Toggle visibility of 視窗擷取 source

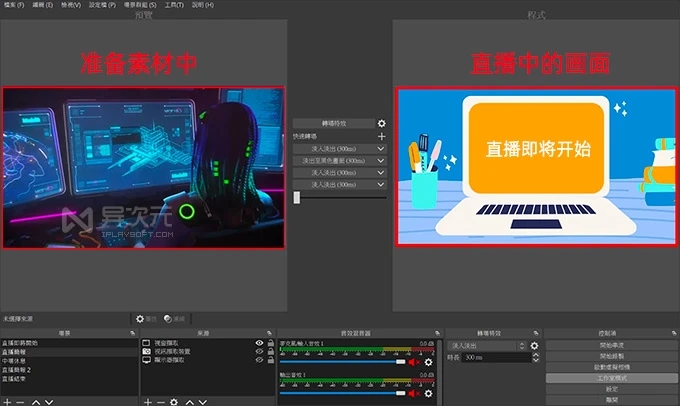(x=259, y=343)
